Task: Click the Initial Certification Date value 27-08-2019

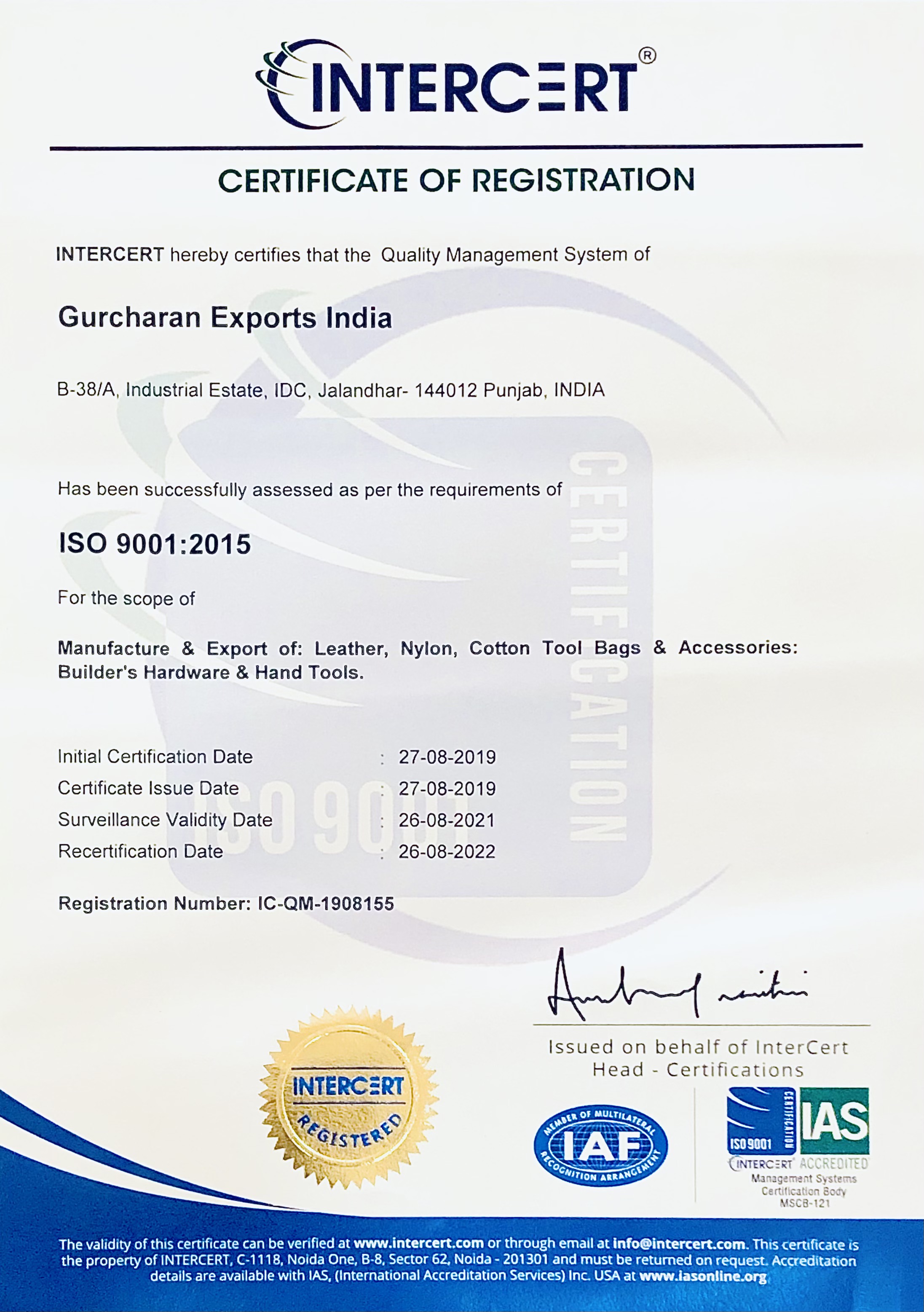Action: click(x=447, y=757)
